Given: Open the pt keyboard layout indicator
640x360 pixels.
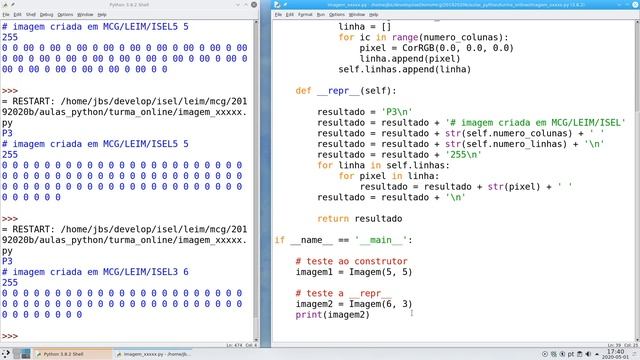Looking at the screenshot, I should [571, 354].
